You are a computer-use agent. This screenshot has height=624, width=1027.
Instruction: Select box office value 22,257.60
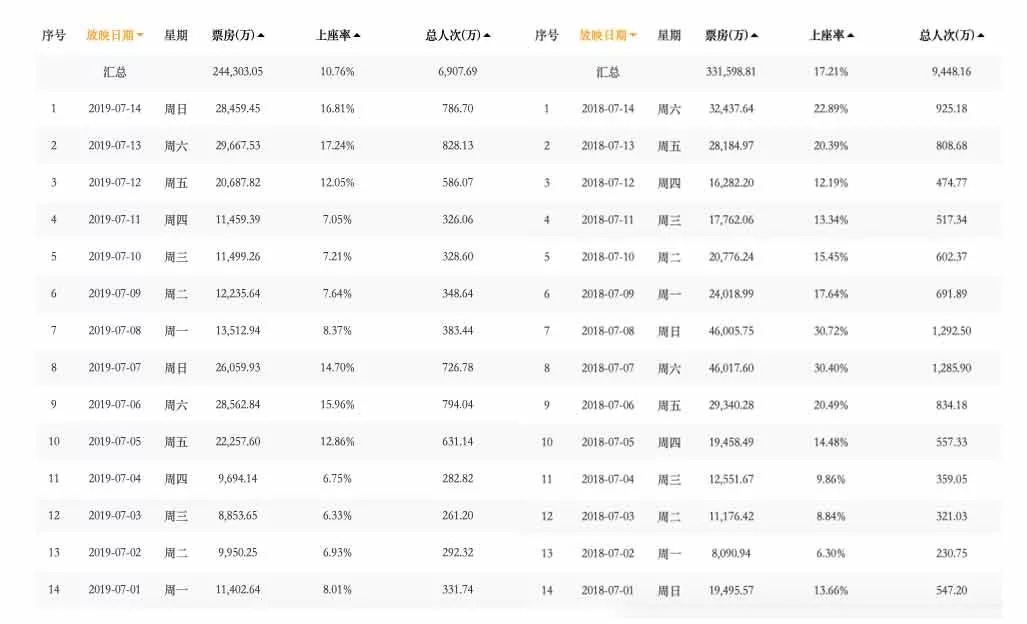pyautogui.click(x=238, y=441)
